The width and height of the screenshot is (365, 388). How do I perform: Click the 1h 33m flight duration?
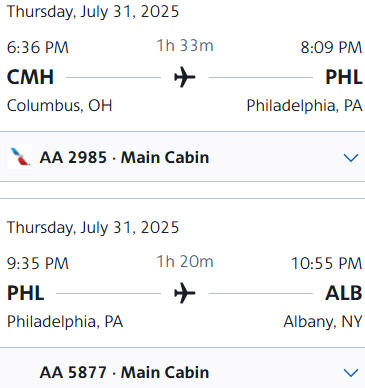click(x=185, y=45)
